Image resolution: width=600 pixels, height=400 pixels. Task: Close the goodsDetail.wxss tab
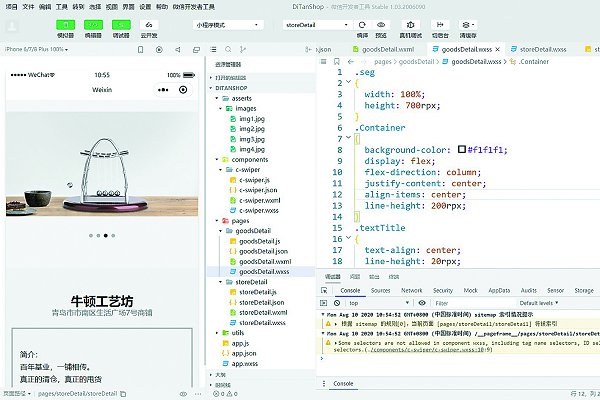coord(497,49)
